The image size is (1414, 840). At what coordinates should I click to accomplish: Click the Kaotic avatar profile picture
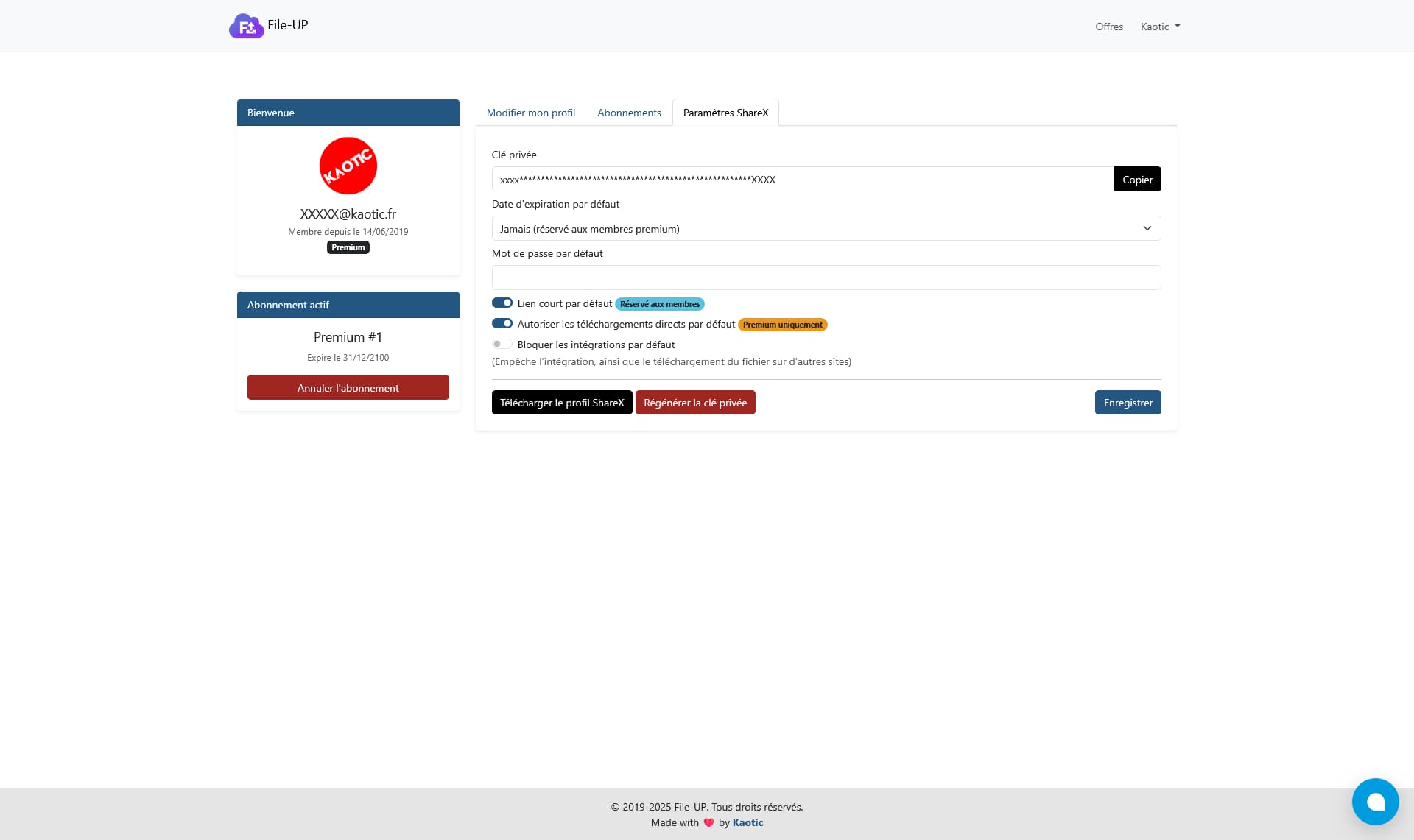pos(348,166)
